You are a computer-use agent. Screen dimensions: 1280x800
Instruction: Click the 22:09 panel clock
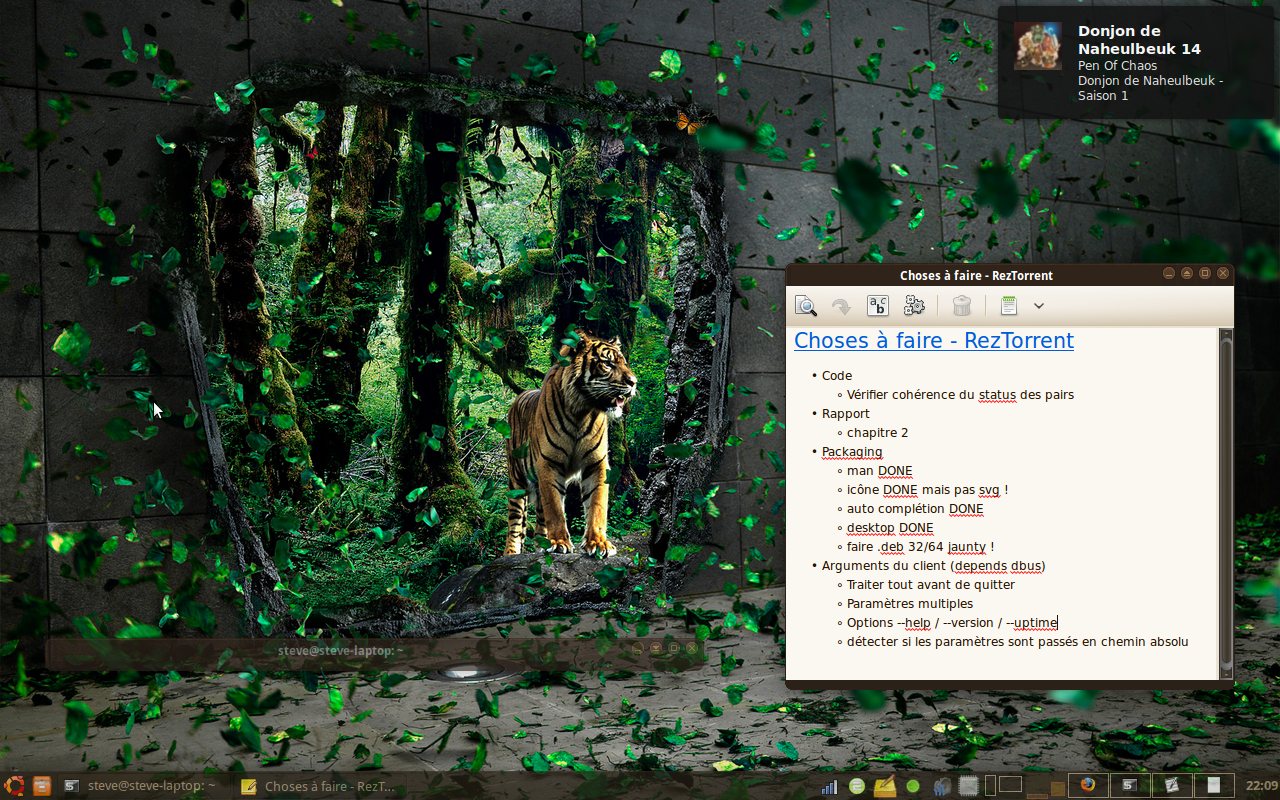[1262, 786]
